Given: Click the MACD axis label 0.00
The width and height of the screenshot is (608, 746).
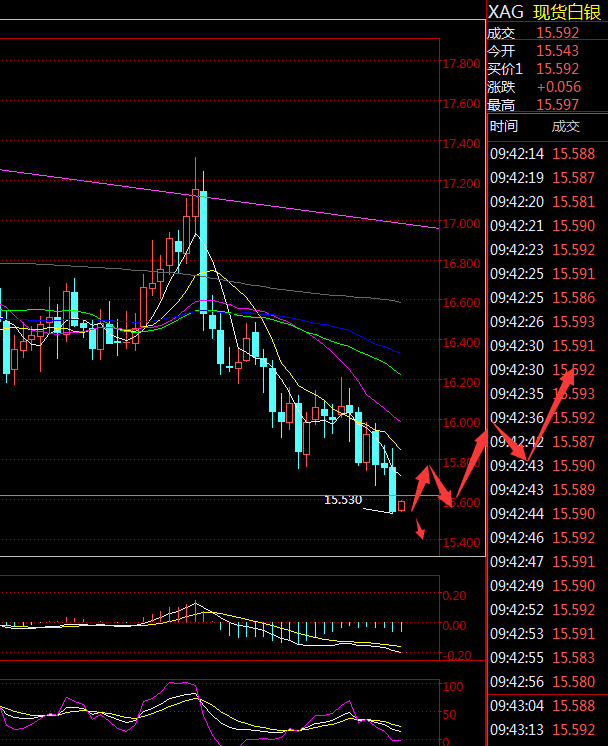Looking at the screenshot, I should coord(454,626).
